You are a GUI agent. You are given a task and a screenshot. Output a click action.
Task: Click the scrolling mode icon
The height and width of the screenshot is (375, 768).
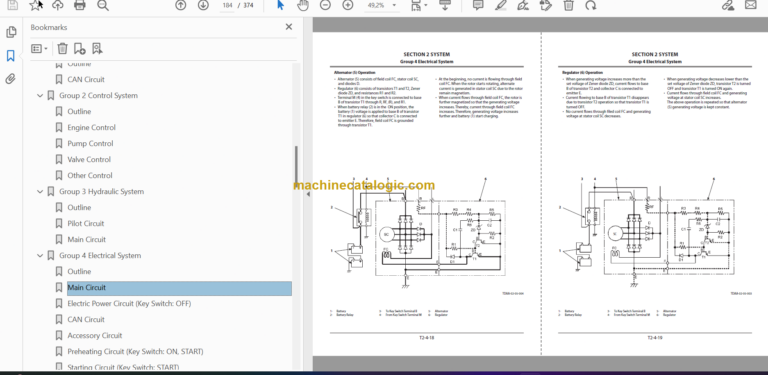(445, 5)
